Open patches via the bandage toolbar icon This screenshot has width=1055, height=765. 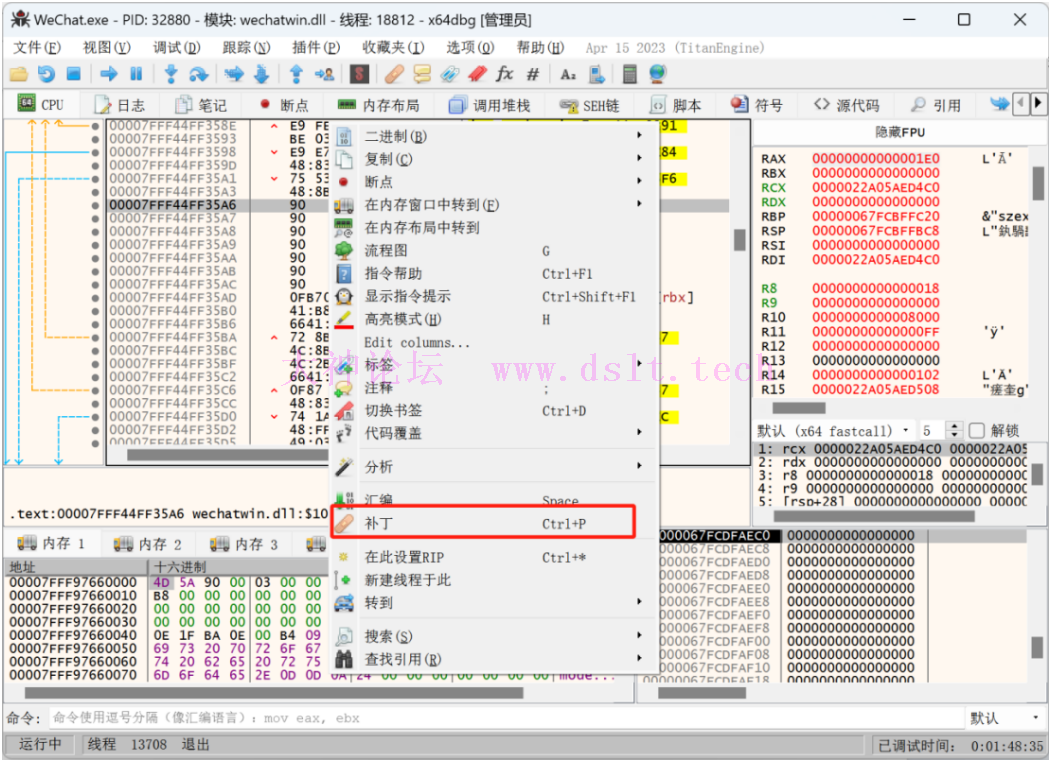pyautogui.click(x=394, y=74)
